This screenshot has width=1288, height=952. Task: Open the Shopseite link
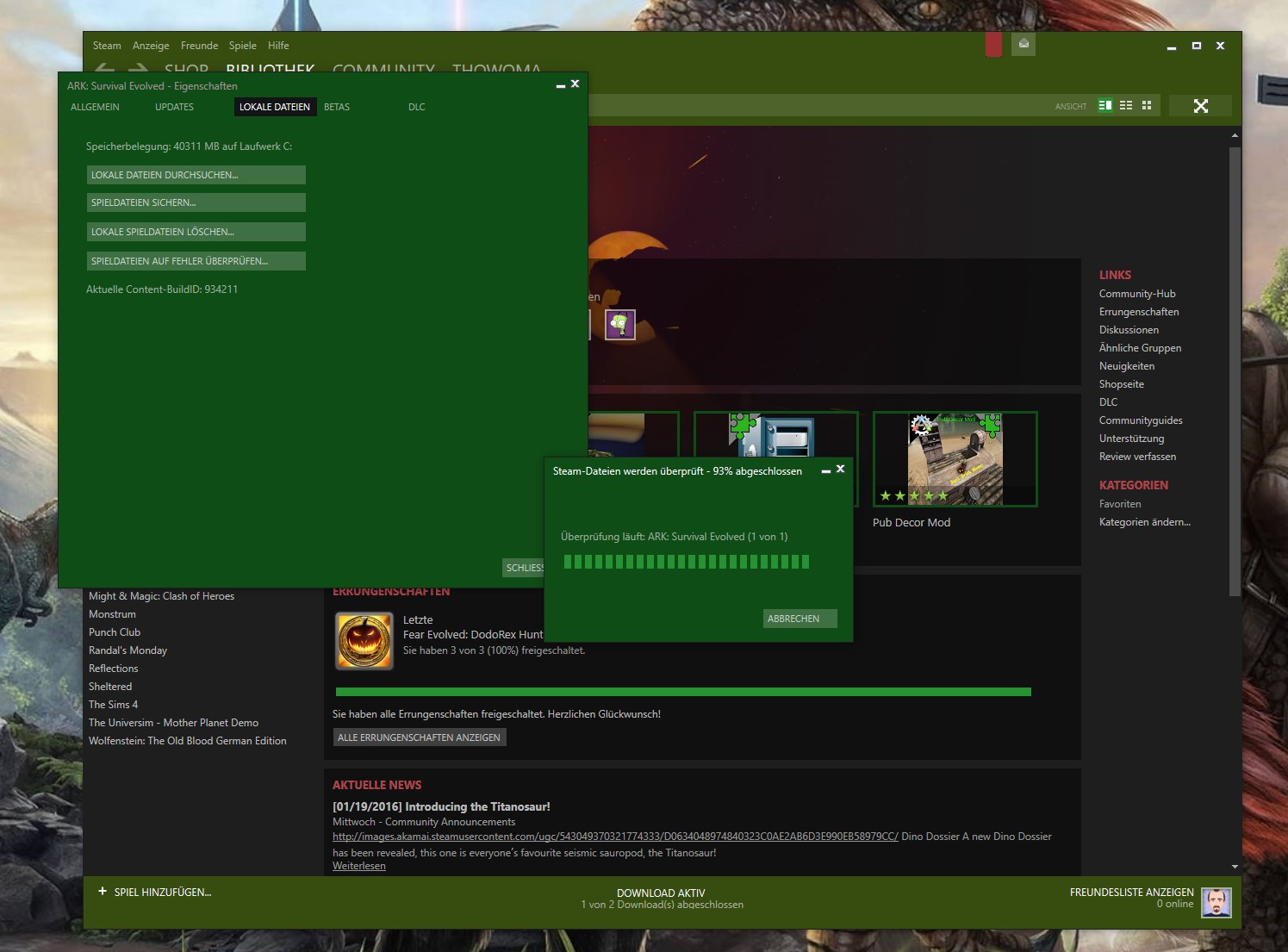(x=1122, y=384)
